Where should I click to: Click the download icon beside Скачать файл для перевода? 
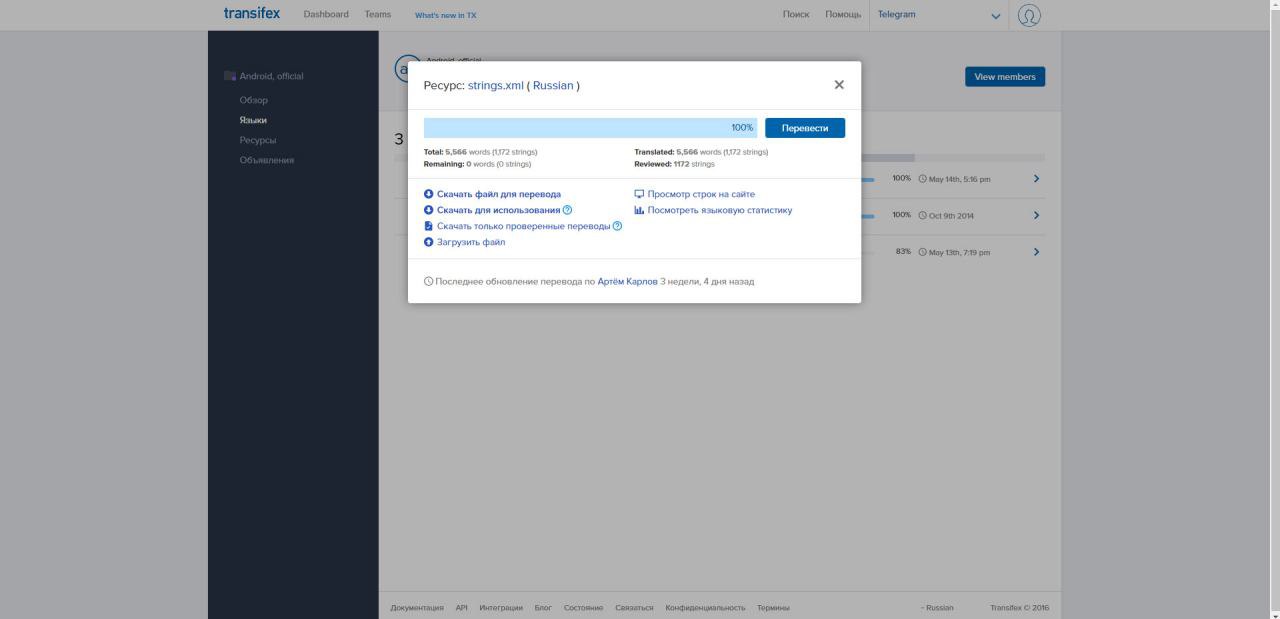point(429,194)
